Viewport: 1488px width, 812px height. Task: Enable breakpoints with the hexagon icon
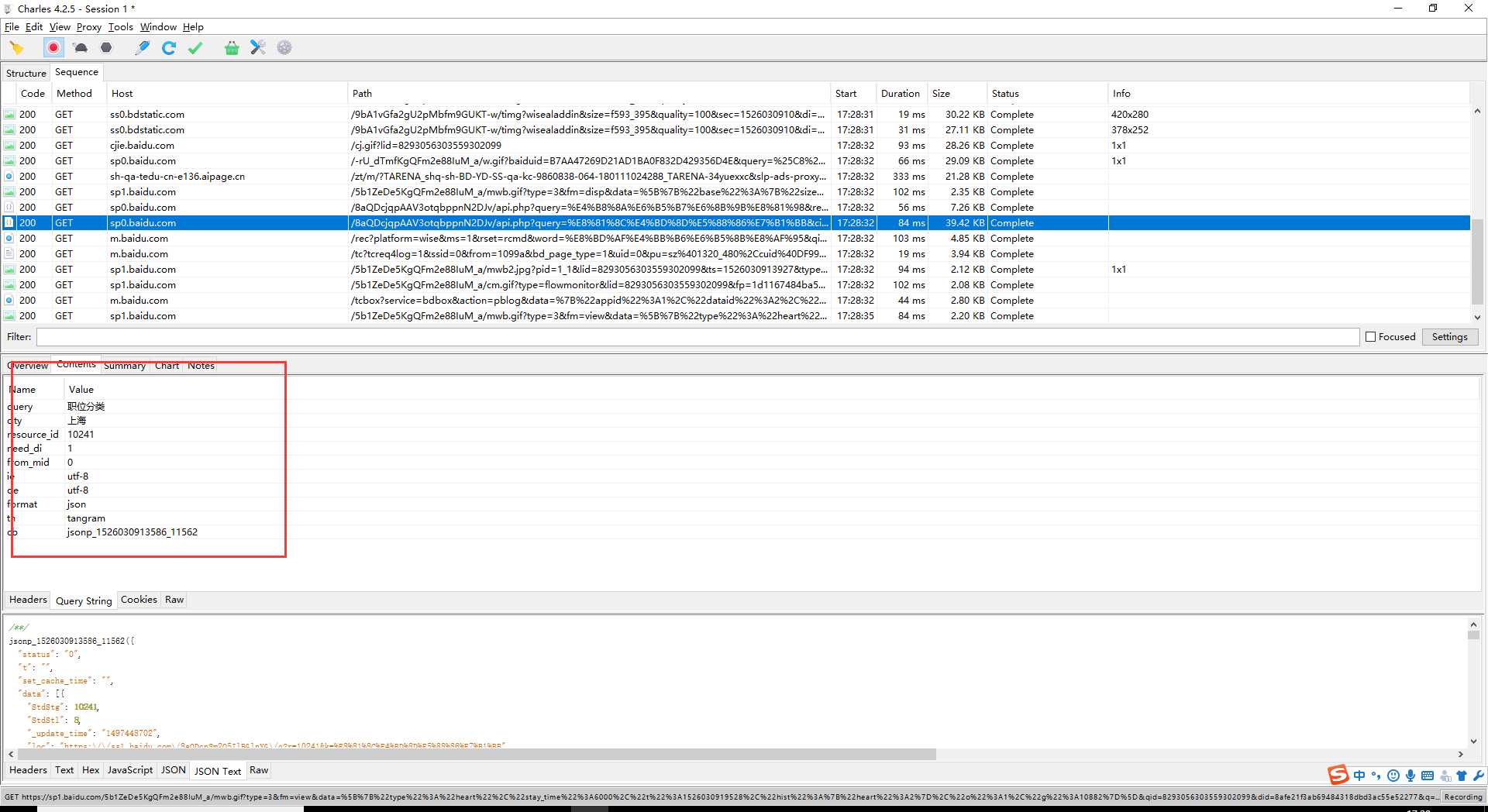tap(106, 48)
